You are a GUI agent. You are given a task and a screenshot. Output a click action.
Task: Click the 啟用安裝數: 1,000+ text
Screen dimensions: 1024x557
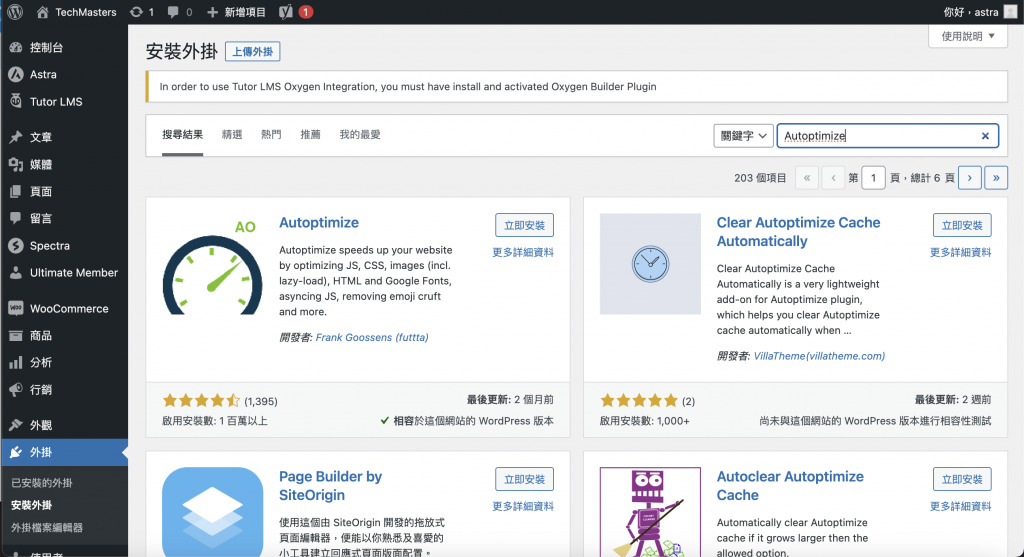(645, 421)
